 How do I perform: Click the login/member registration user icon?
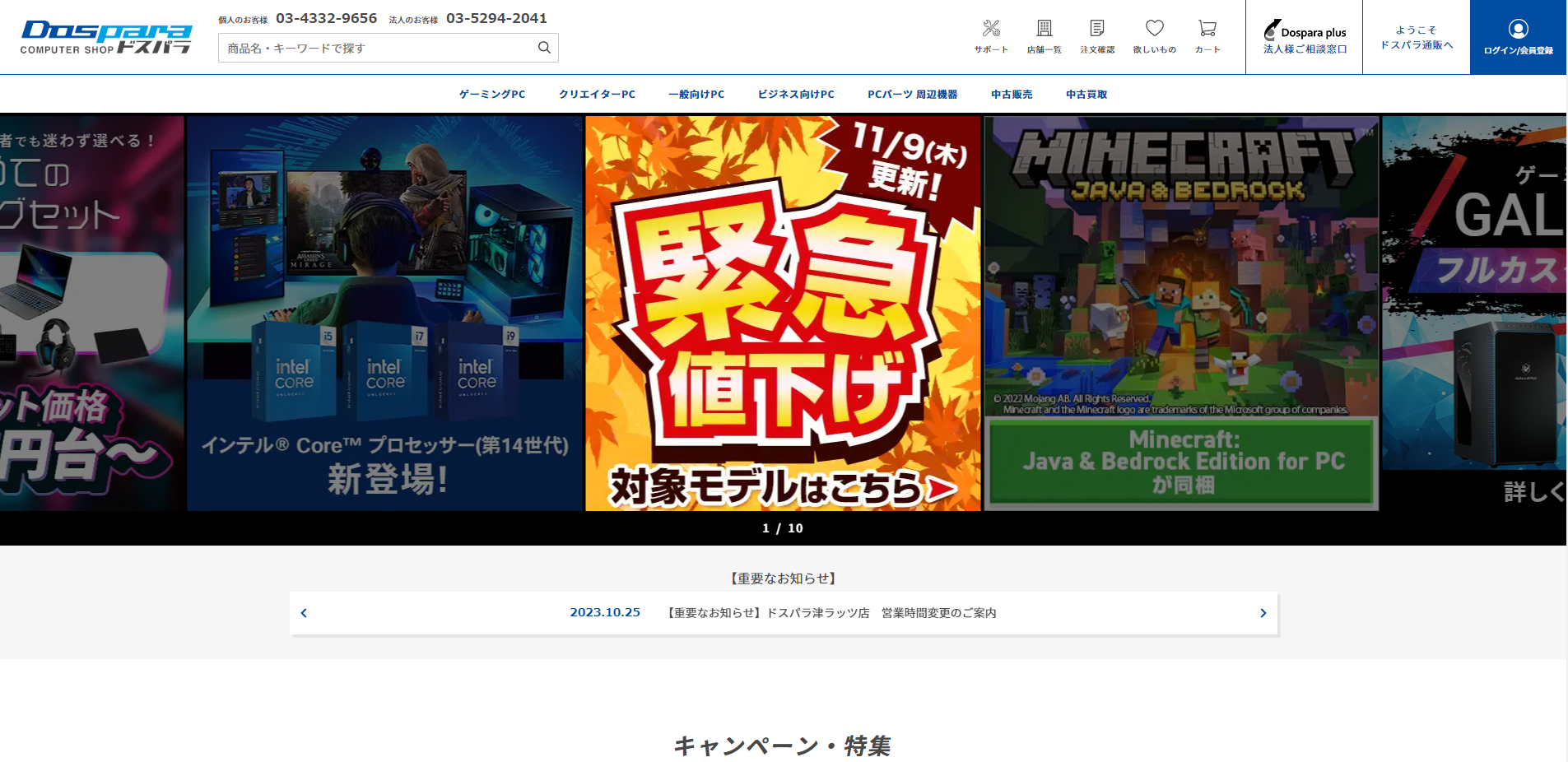pyautogui.click(x=1518, y=30)
